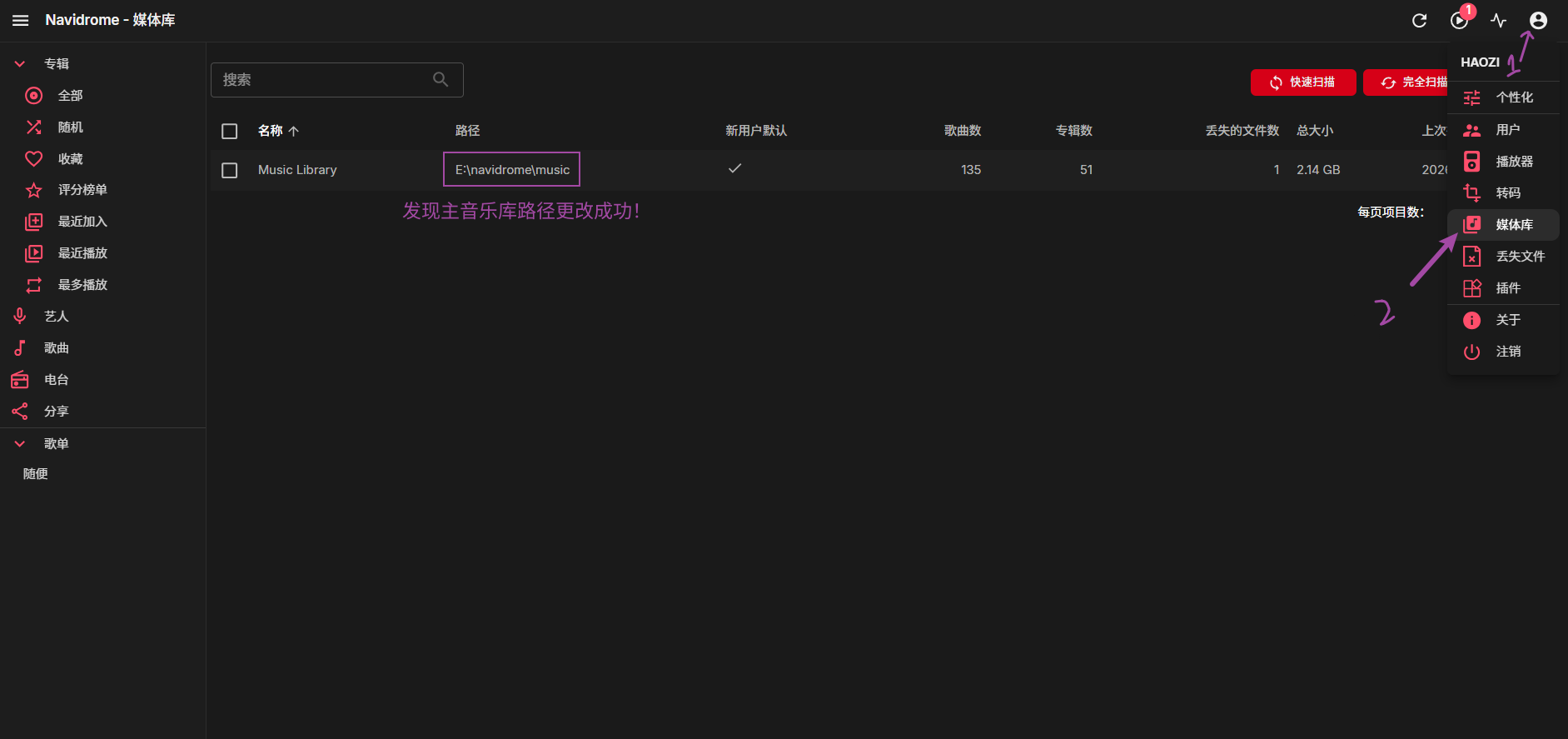This screenshot has width=1568, height=739.
Task: Click the 最近播放 play icon
Action: tap(34, 253)
